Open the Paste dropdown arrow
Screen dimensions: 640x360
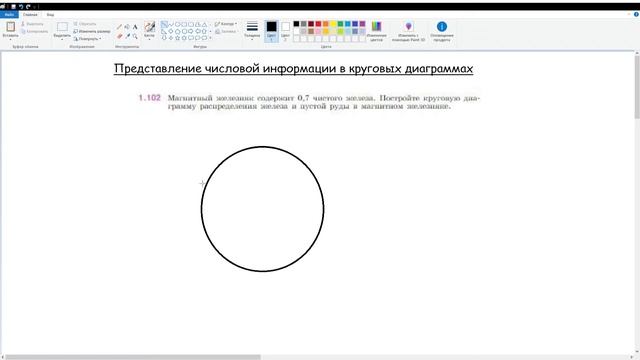[10, 39]
